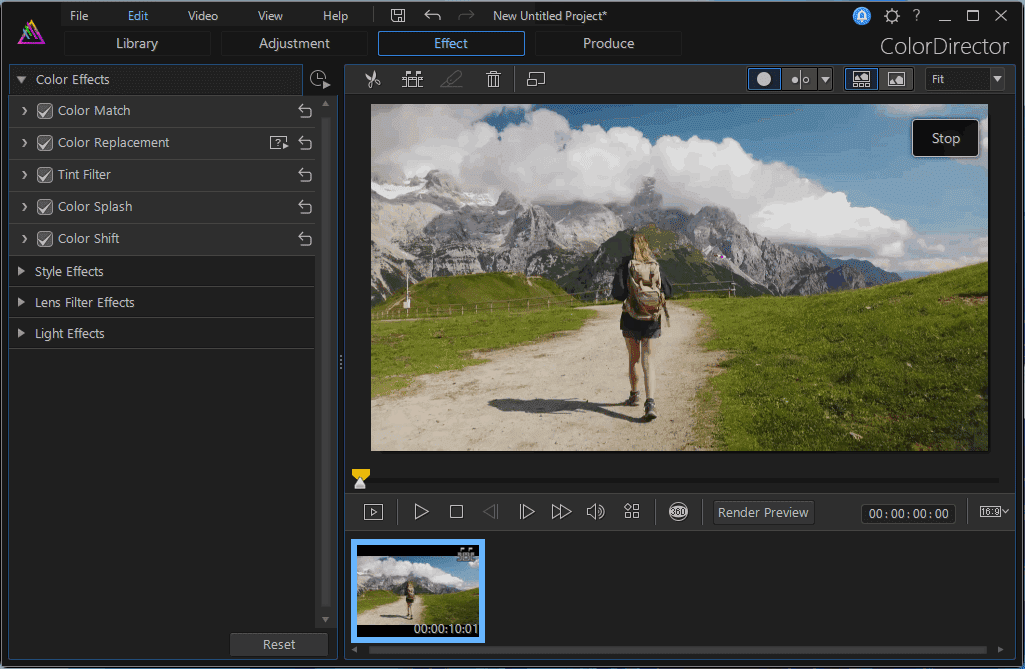Click the save project icon
Viewport: 1025px width, 669px height.
tap(398, 16)
